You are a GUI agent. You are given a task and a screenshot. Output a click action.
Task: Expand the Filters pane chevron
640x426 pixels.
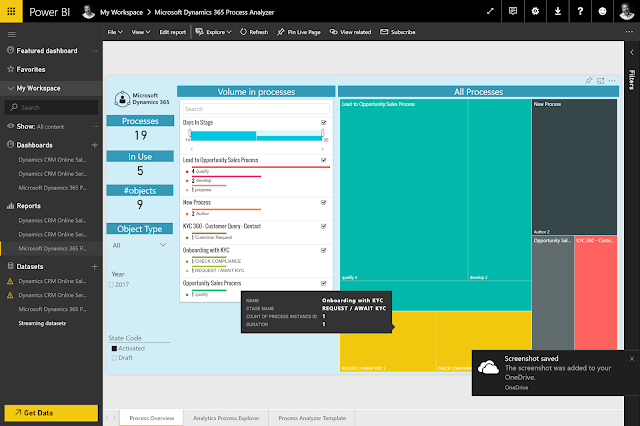(631, 53)
